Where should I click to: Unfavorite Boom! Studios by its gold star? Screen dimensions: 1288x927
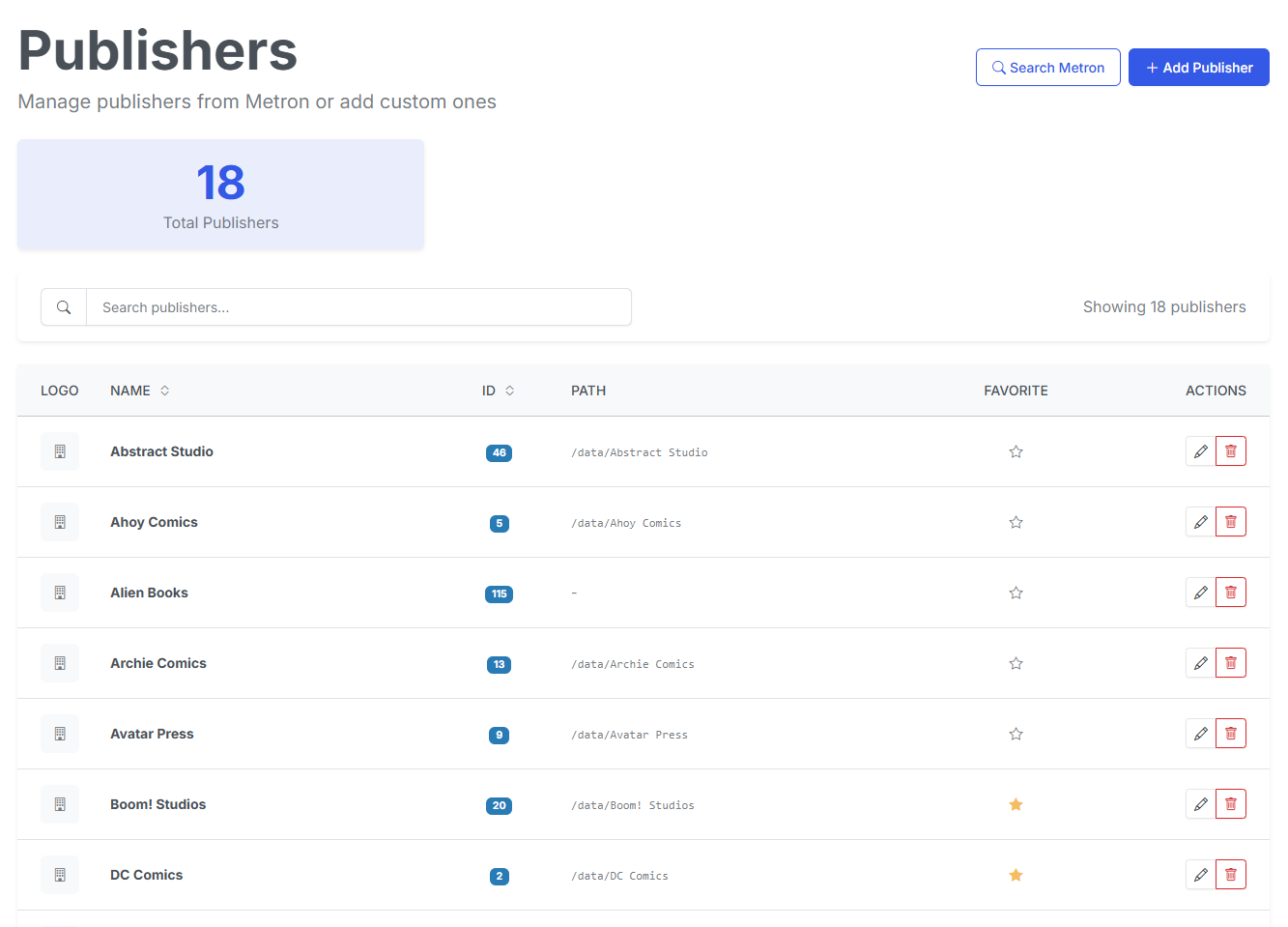click(1016, 804)
